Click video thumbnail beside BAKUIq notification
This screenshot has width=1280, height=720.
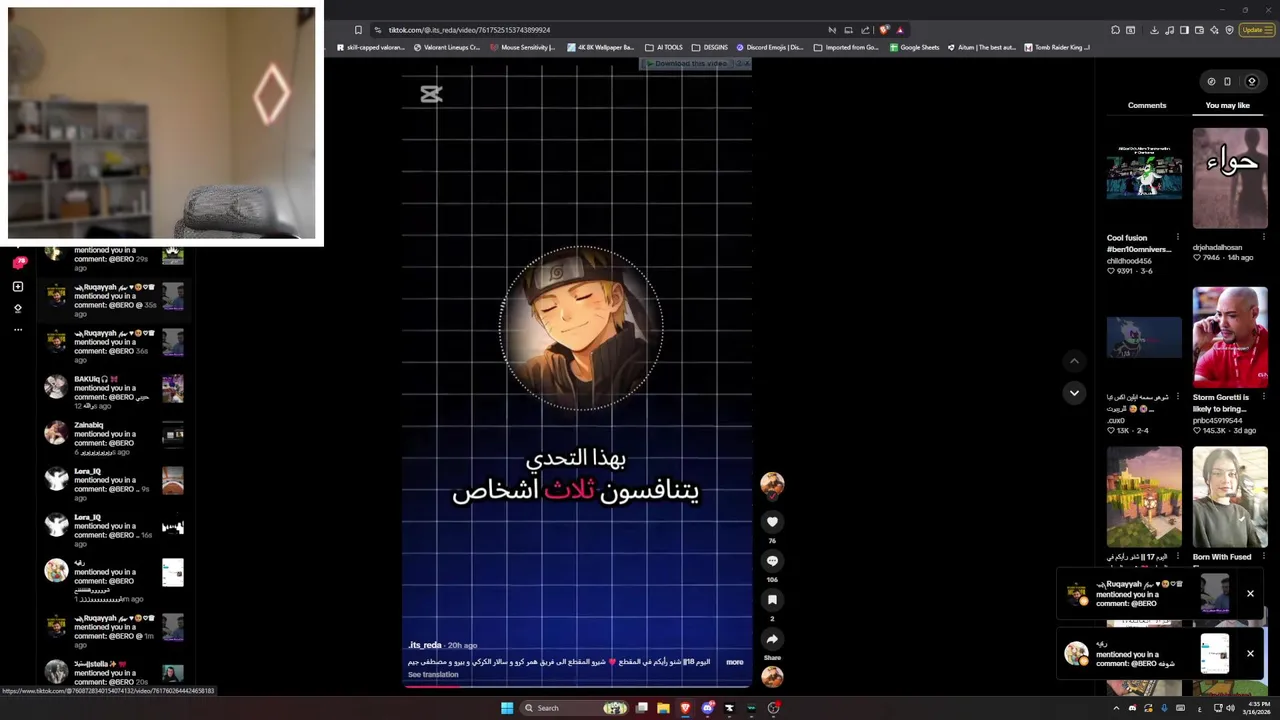173,388
